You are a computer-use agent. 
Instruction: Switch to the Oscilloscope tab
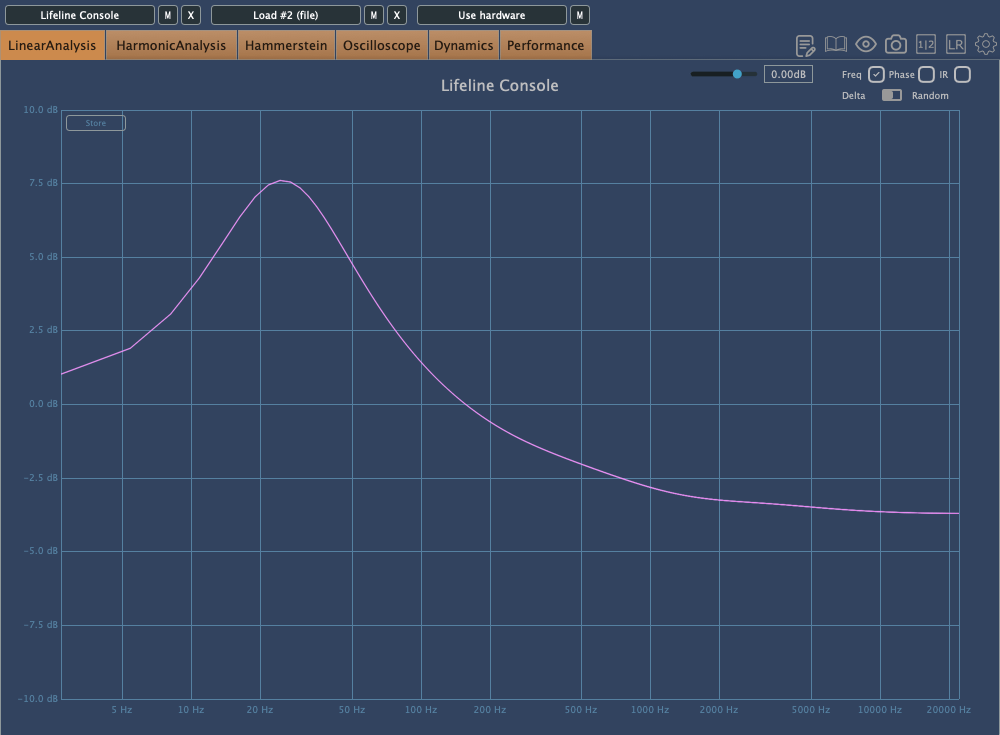[382, 45]
